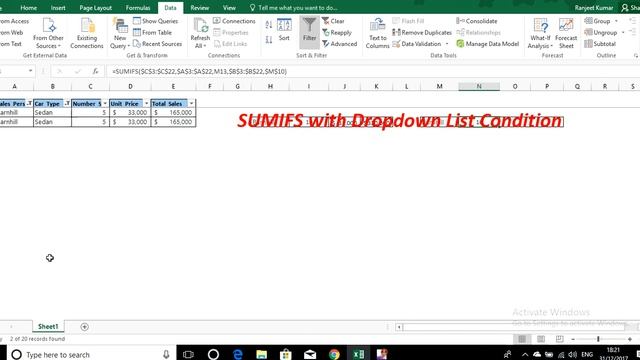Create a Forecast Sheet
The height and width of the screenshot is (360, 640).
566,33
